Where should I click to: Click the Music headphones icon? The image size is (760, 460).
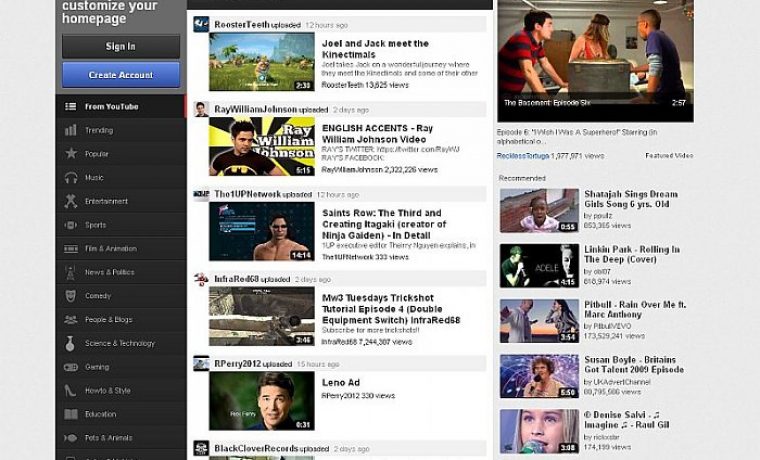71,177
